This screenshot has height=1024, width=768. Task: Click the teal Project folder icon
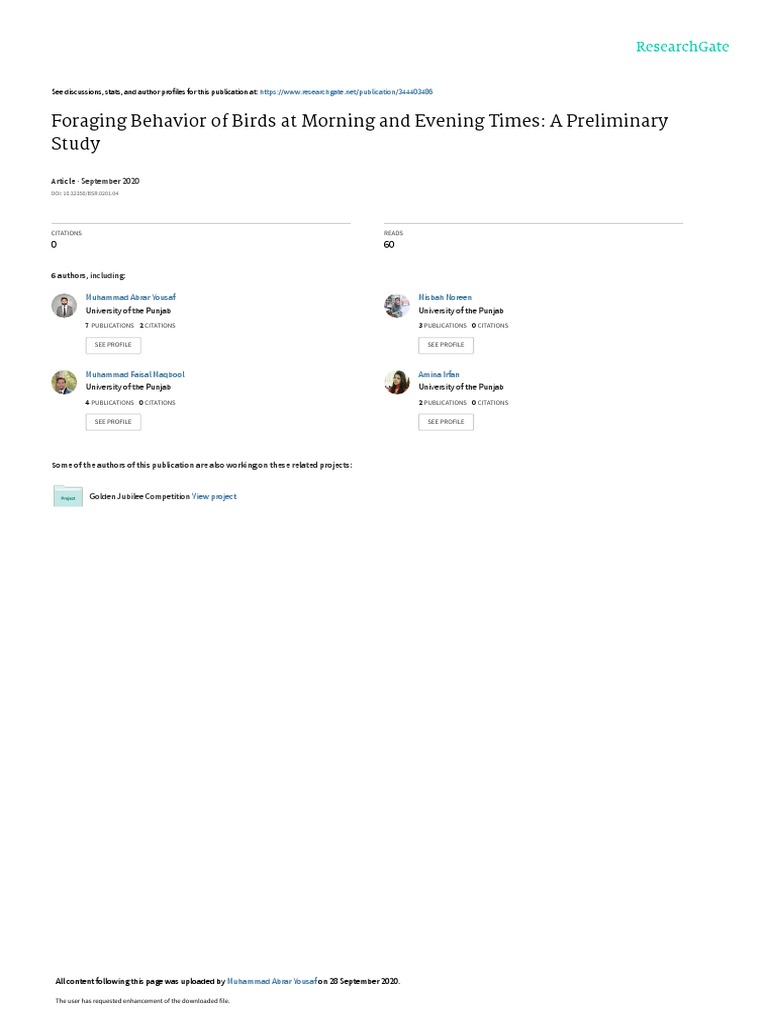(68, 496)
